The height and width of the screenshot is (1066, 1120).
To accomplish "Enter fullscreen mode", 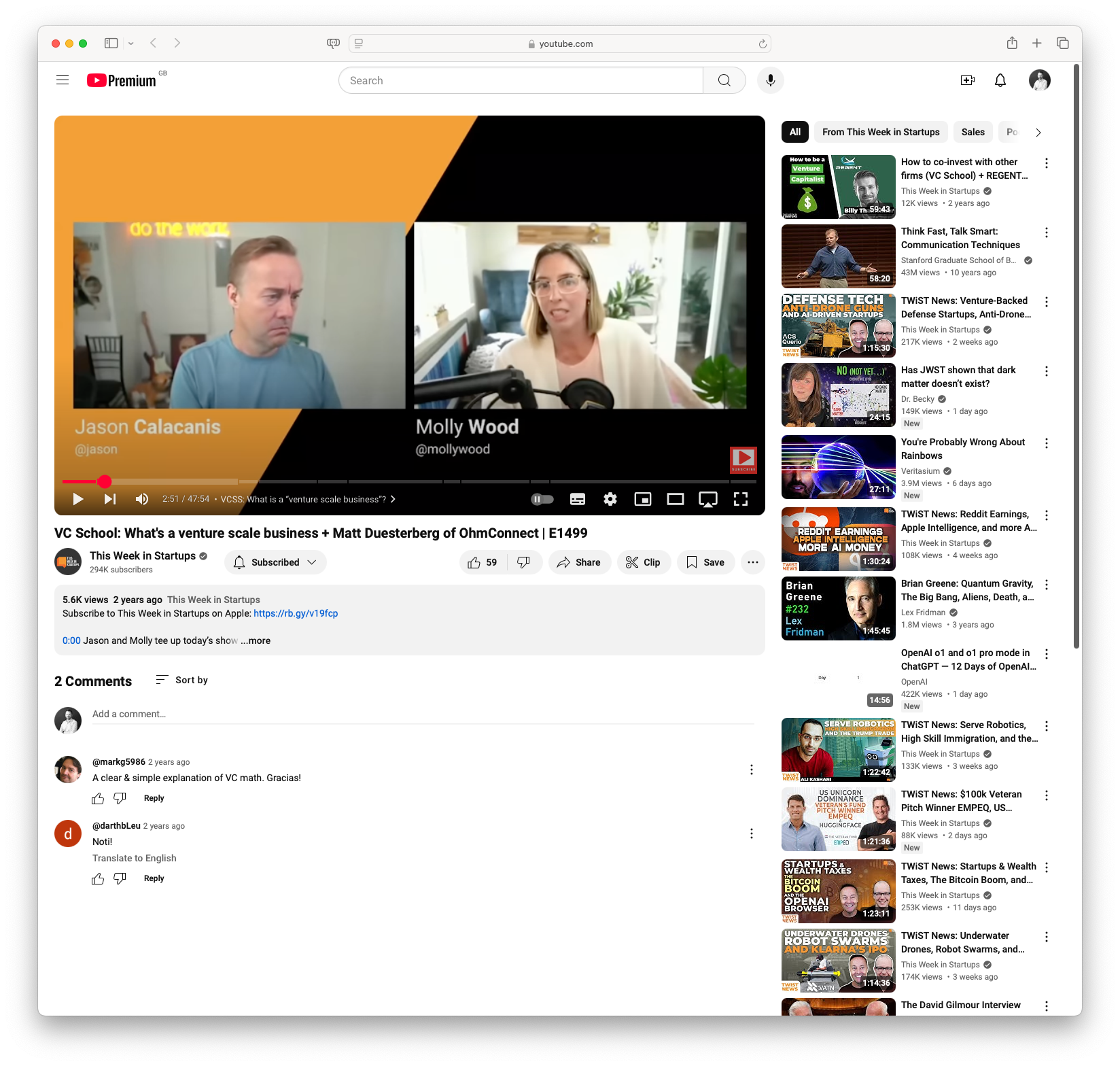I will [x=740, y=499].
